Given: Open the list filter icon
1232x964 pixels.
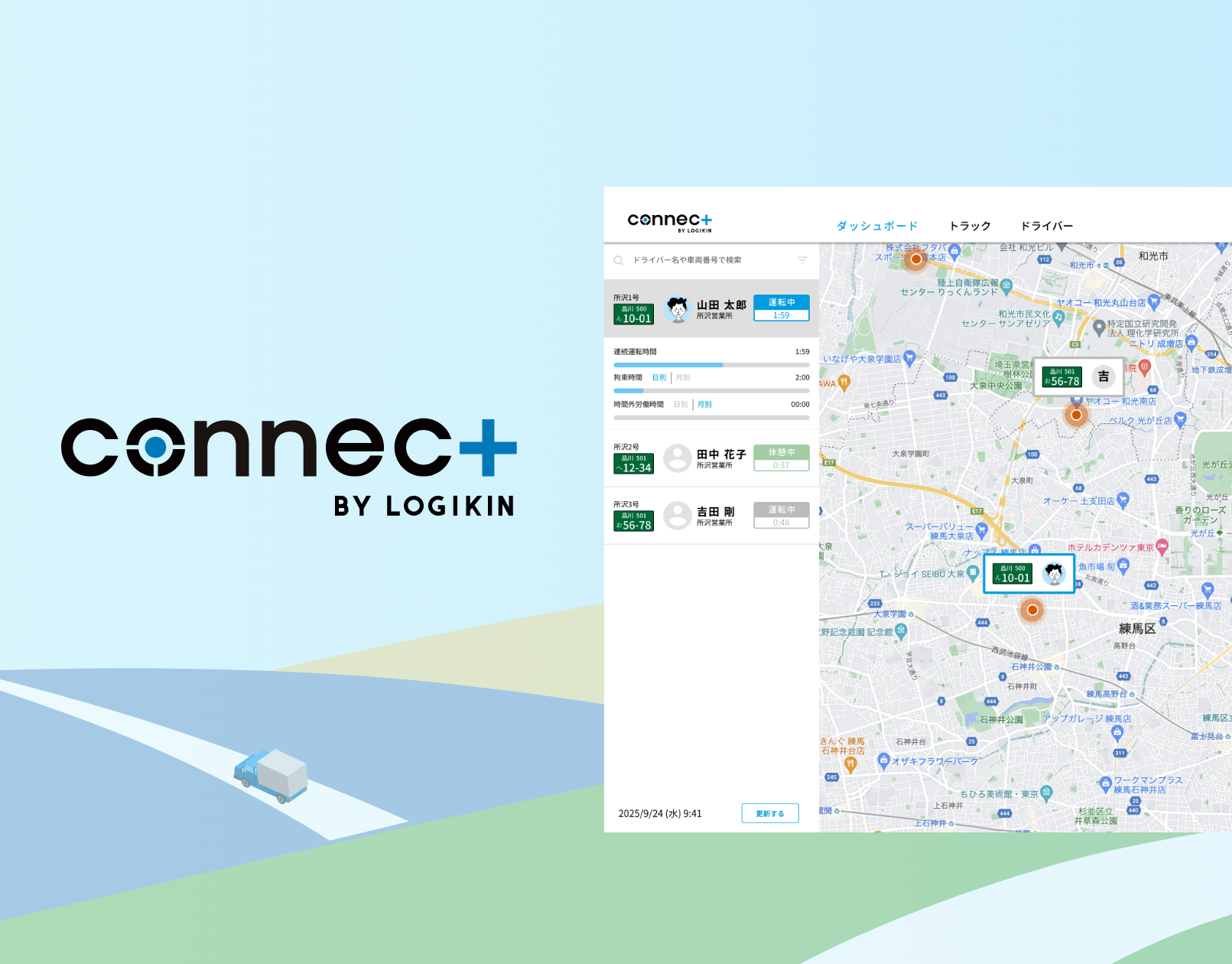Looking at the screenshot, I should 802,260.
